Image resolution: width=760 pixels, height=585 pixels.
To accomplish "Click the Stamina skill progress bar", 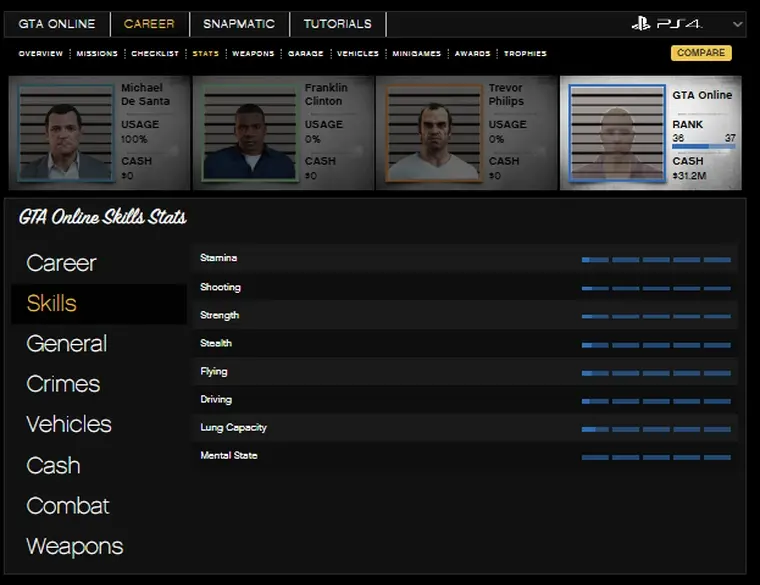I will point(656,259).
